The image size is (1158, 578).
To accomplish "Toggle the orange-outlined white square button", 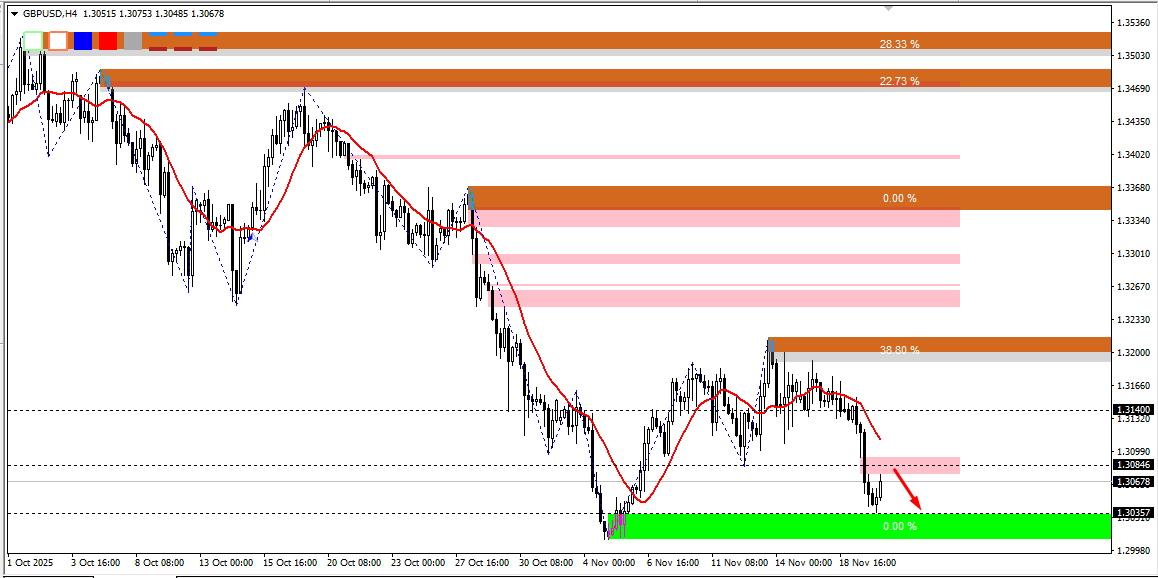I will pyautogui.click(x=58, y=41).
